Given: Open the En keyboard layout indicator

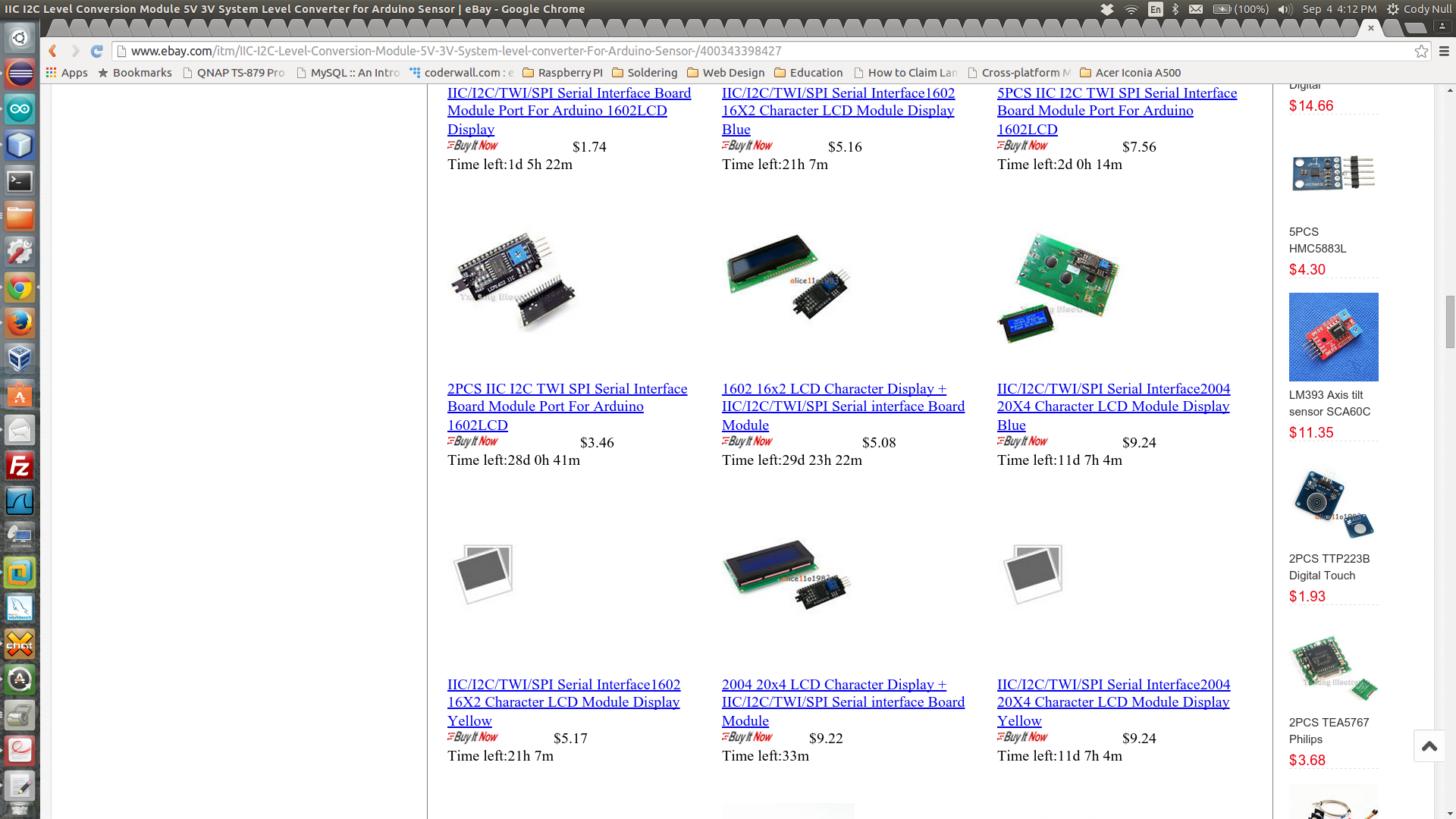Looking at the screenshot, I should (x=1155, y=9).
